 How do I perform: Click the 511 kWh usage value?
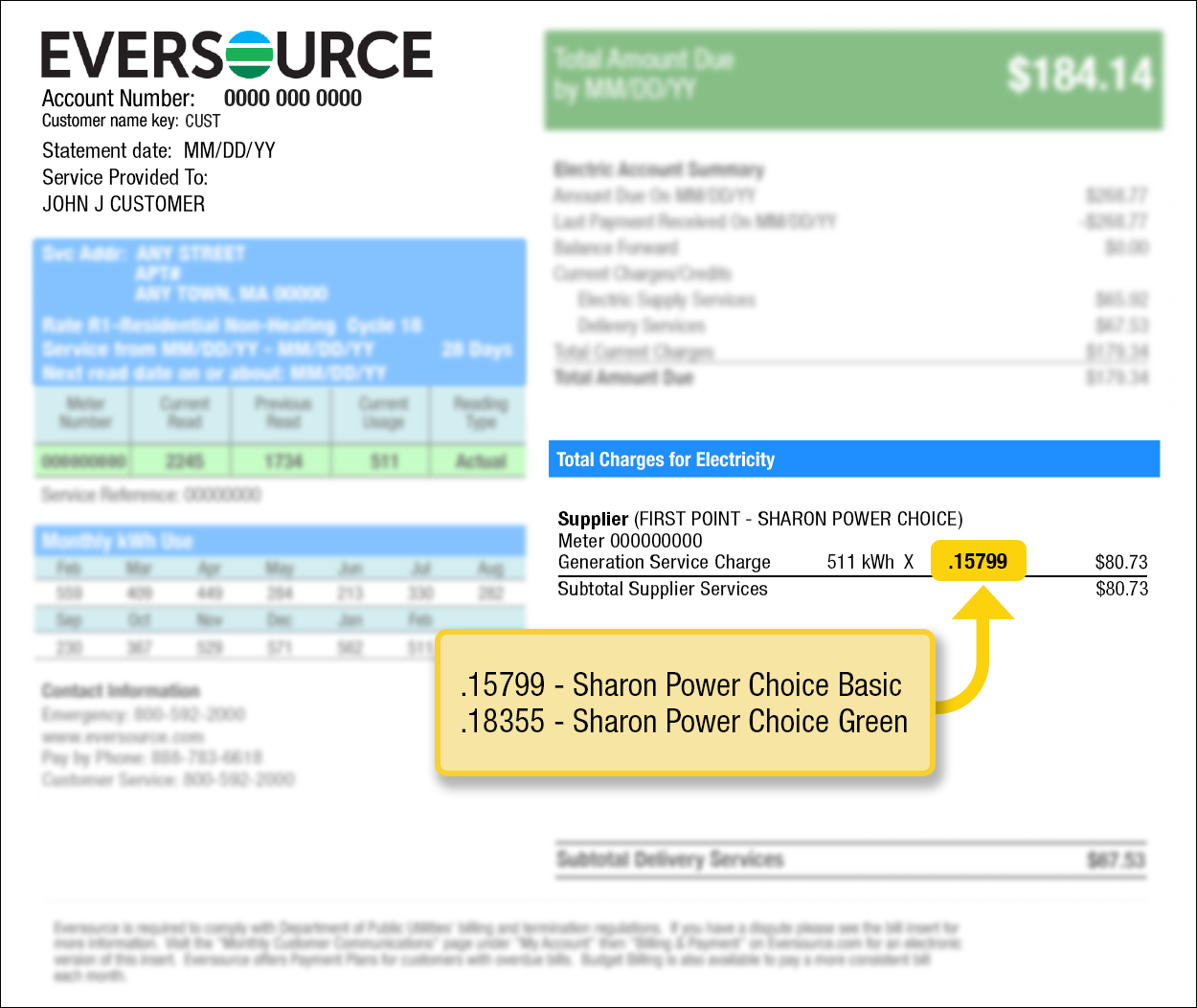(x=861, y=562)
